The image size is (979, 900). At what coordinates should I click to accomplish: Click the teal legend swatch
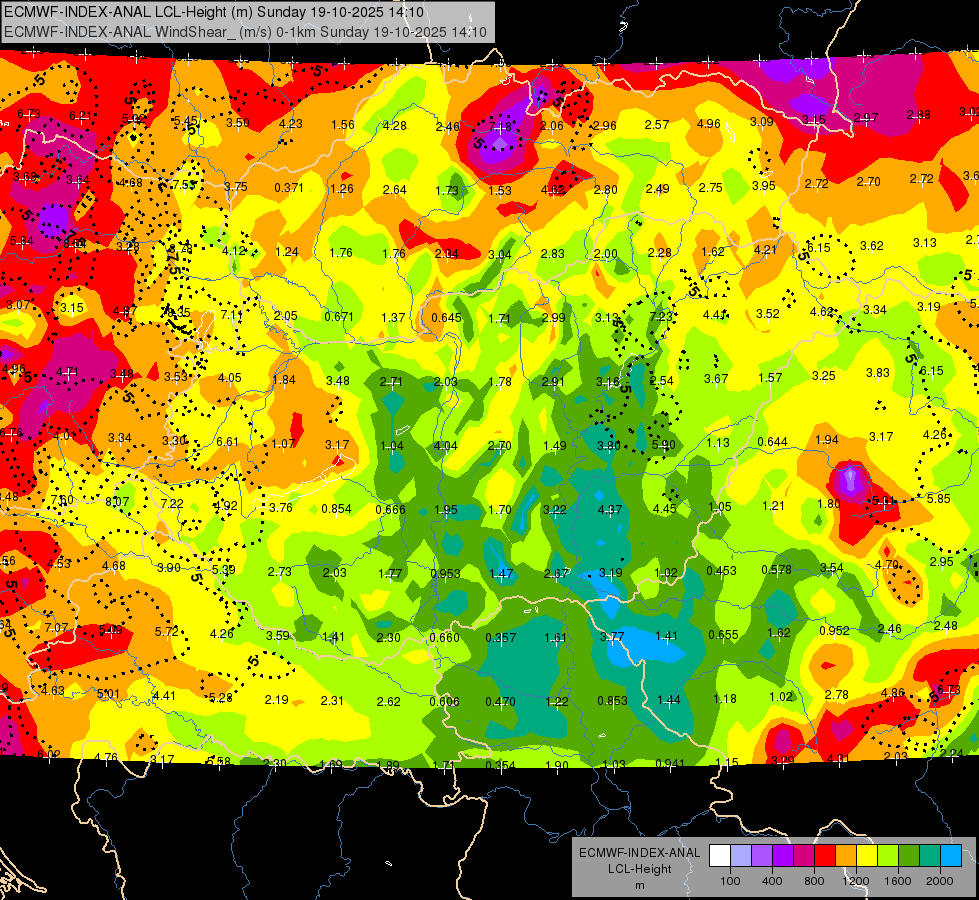pyautogui.click(x=930, y=856)
